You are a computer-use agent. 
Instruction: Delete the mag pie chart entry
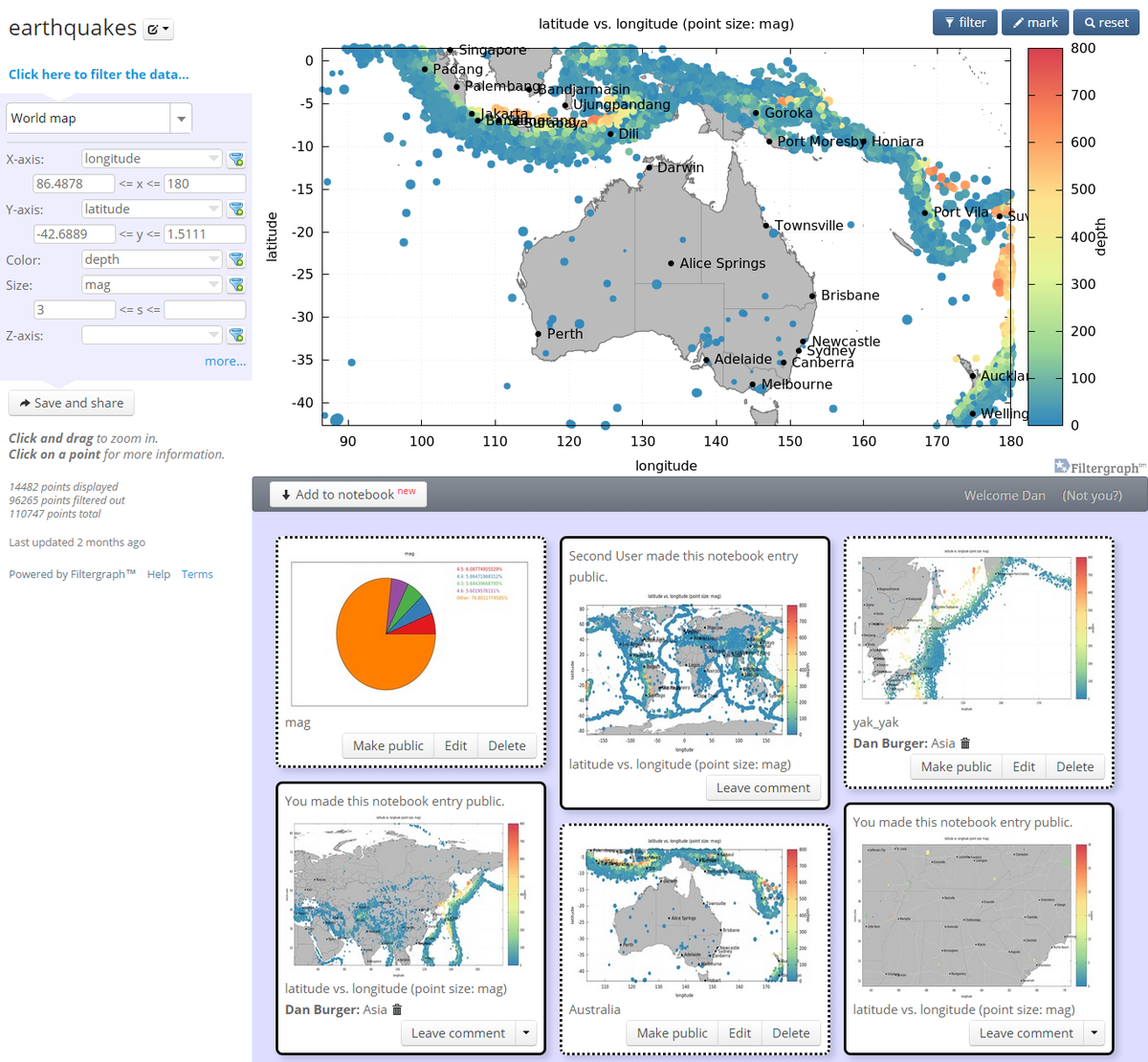click(507, 746)
